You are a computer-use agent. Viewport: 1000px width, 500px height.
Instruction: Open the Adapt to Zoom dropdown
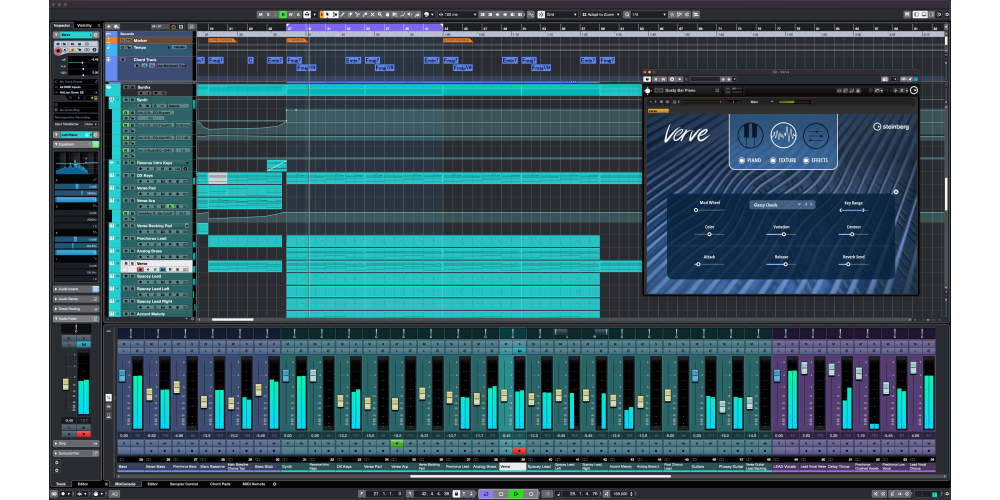click(x=601, y=14)
